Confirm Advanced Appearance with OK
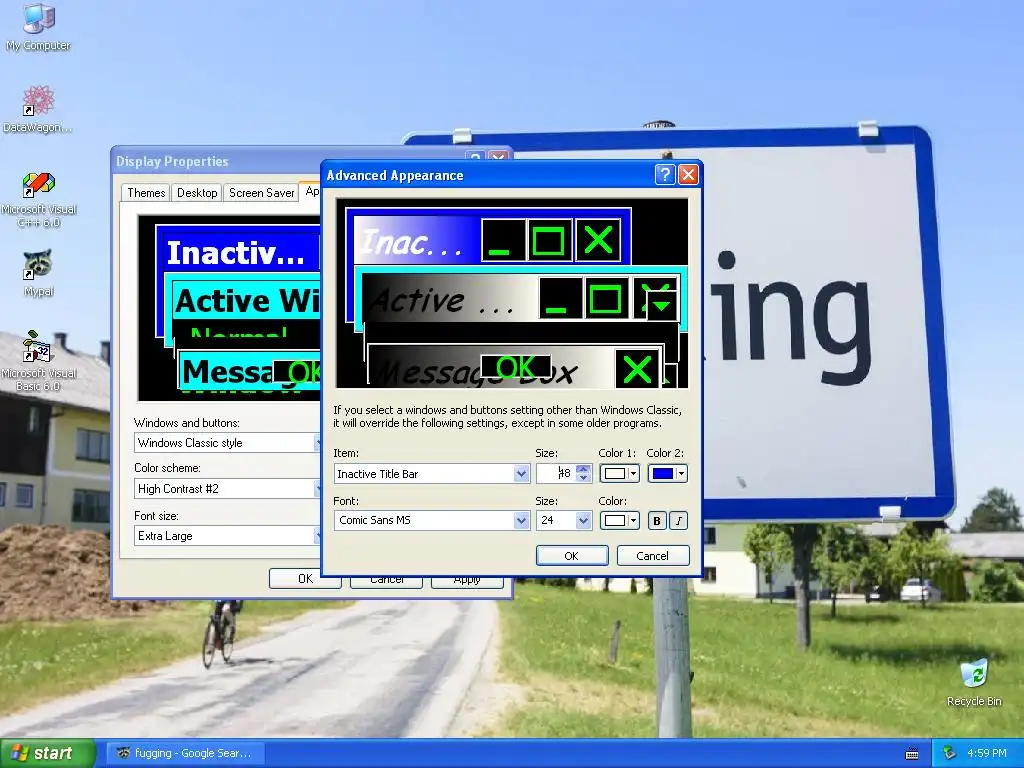The width and height of the screenshot is (1024, 768). coord(571,556)
